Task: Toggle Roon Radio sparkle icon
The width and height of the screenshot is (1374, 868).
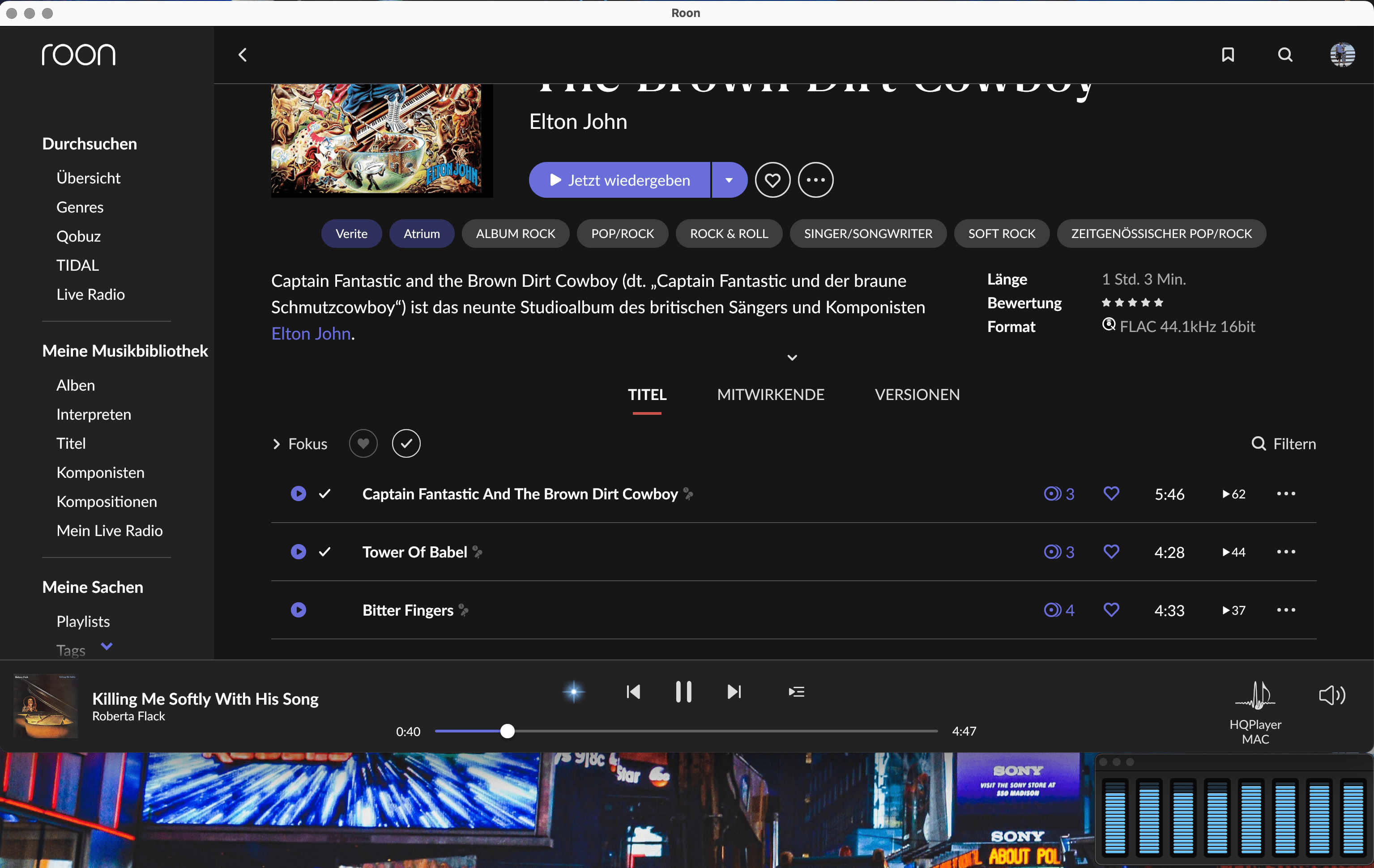Action: point(573,692)
